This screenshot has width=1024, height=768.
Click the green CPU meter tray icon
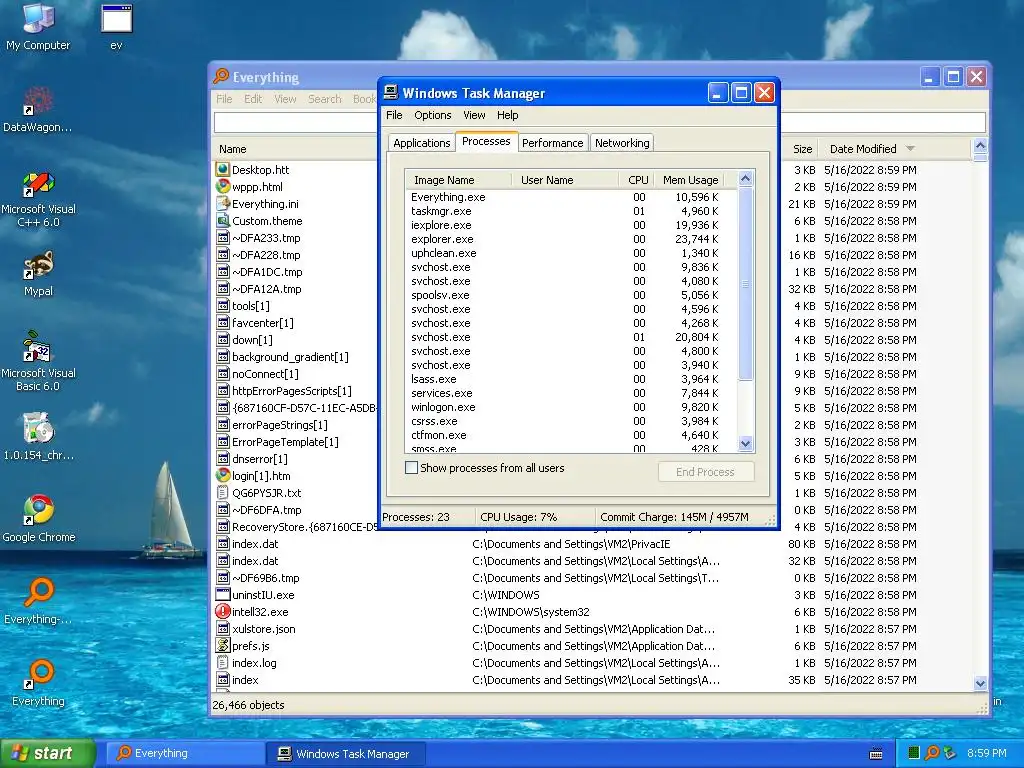[x=914, y=753]
